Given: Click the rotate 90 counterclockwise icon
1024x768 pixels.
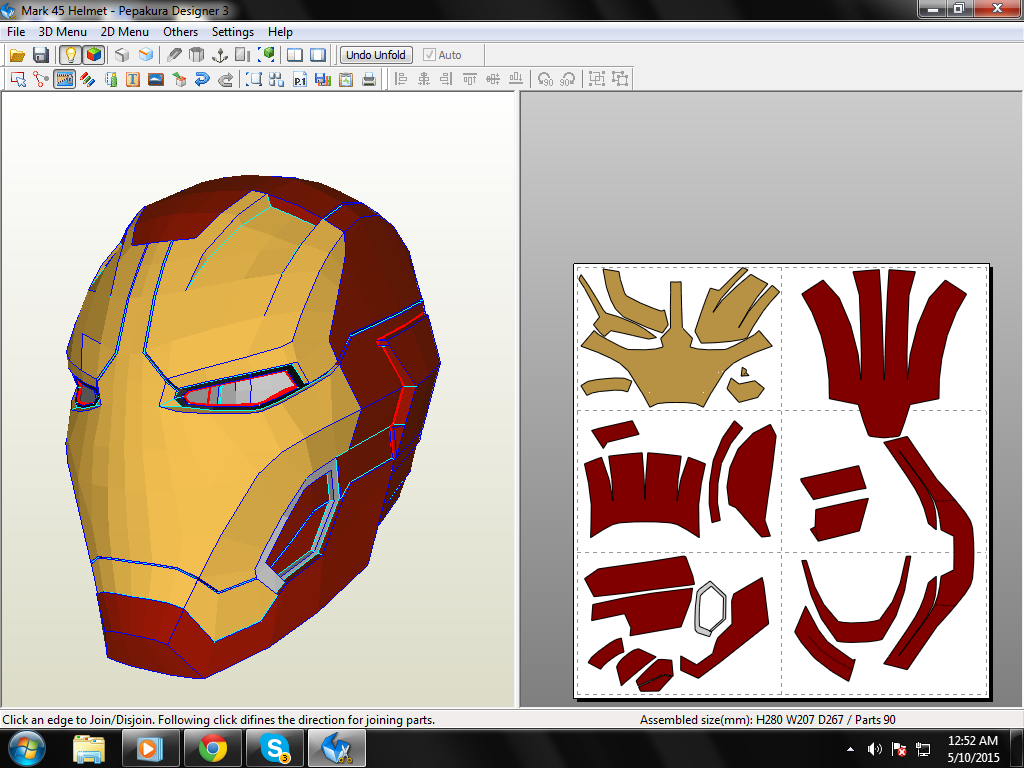Looking at the screenshot, I should (x=545, y=79).
